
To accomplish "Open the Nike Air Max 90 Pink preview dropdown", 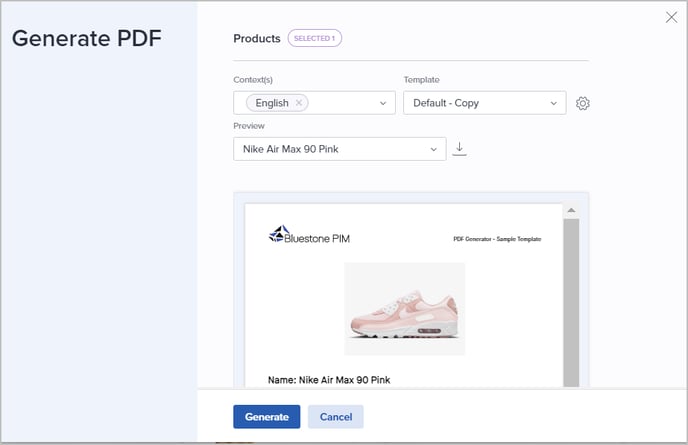I will pos(339,149).
